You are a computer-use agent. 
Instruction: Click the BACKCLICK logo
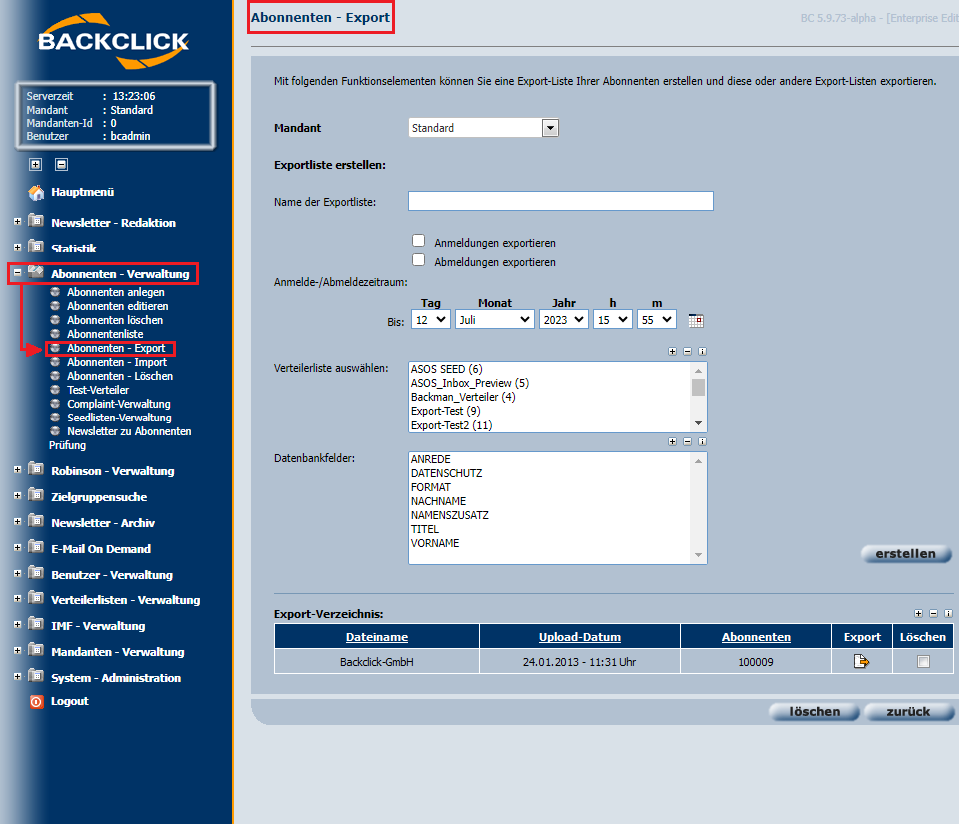coord(114,41)
